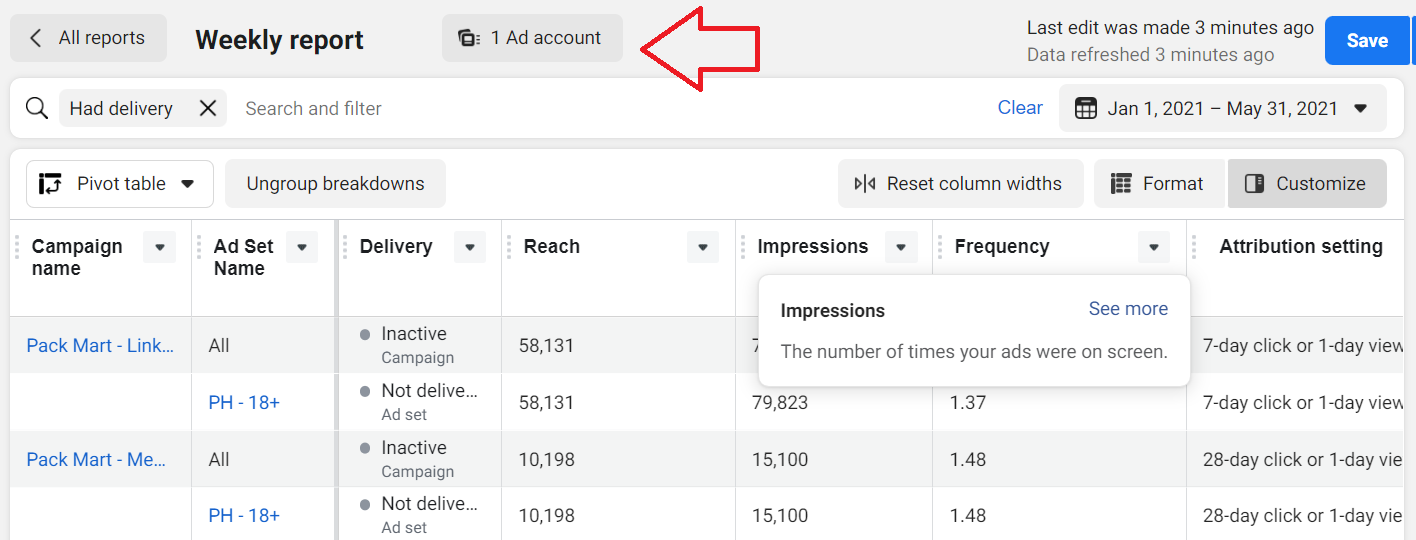Screen dimensions: 1416x540
Task: Open PH - 18+ ad set with reach 10,198
Action: [244, 516]
